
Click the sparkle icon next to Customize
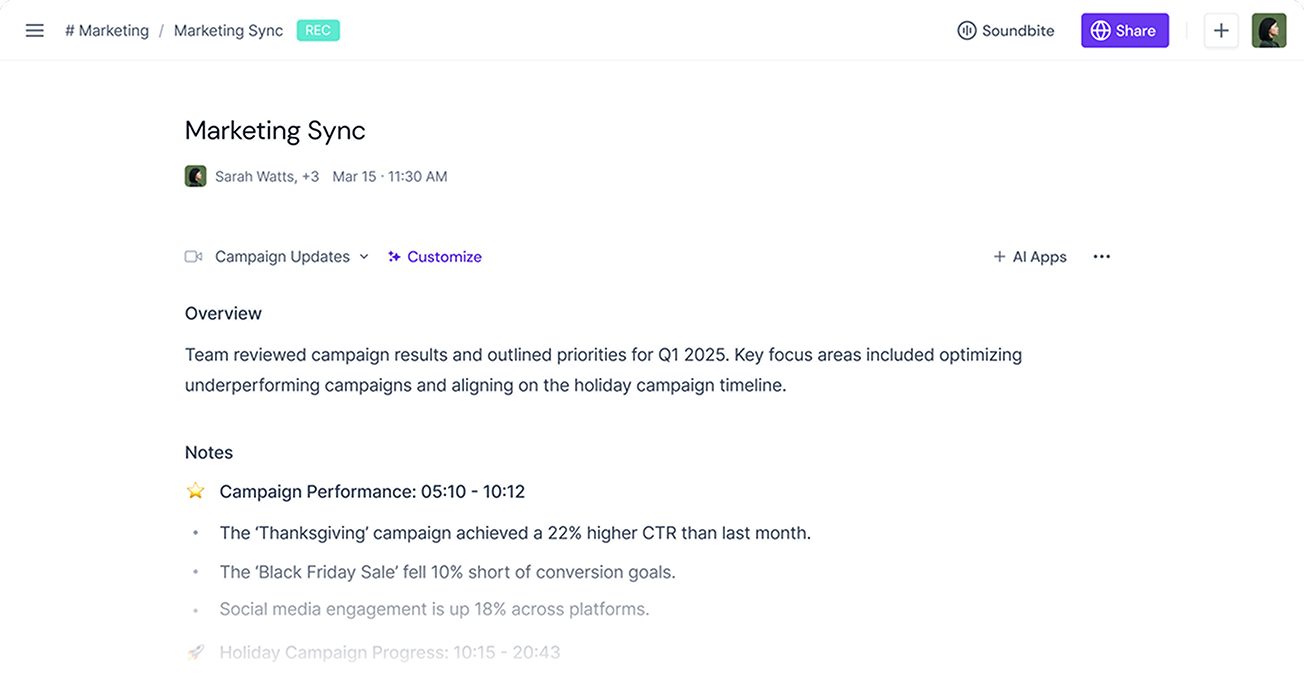point(395,257)
